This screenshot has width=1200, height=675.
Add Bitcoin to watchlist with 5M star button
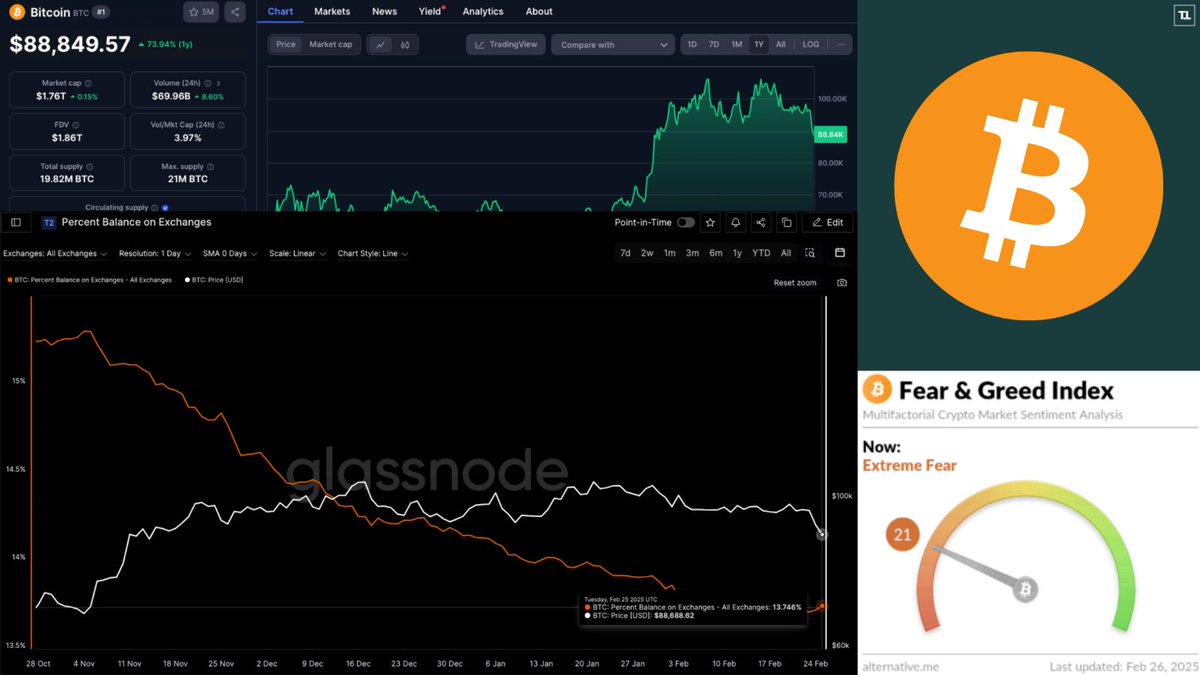pos(200,12)
